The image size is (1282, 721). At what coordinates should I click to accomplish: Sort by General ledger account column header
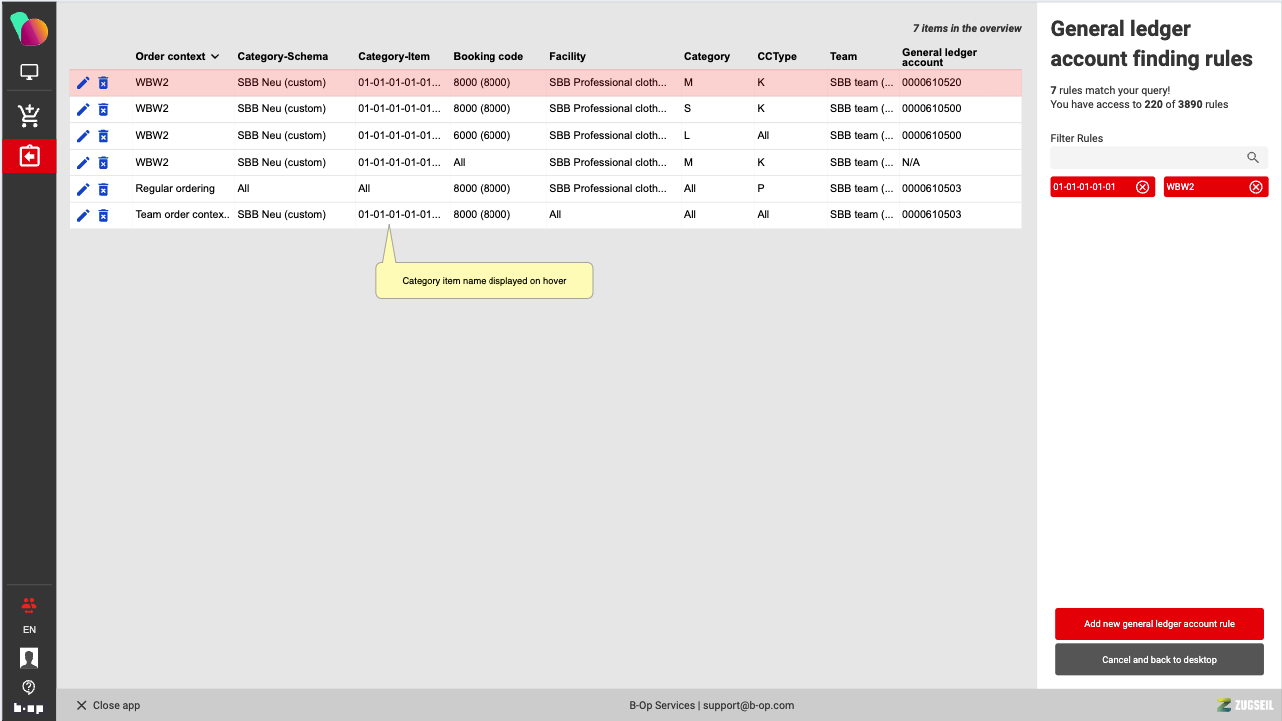pos(939,57)
